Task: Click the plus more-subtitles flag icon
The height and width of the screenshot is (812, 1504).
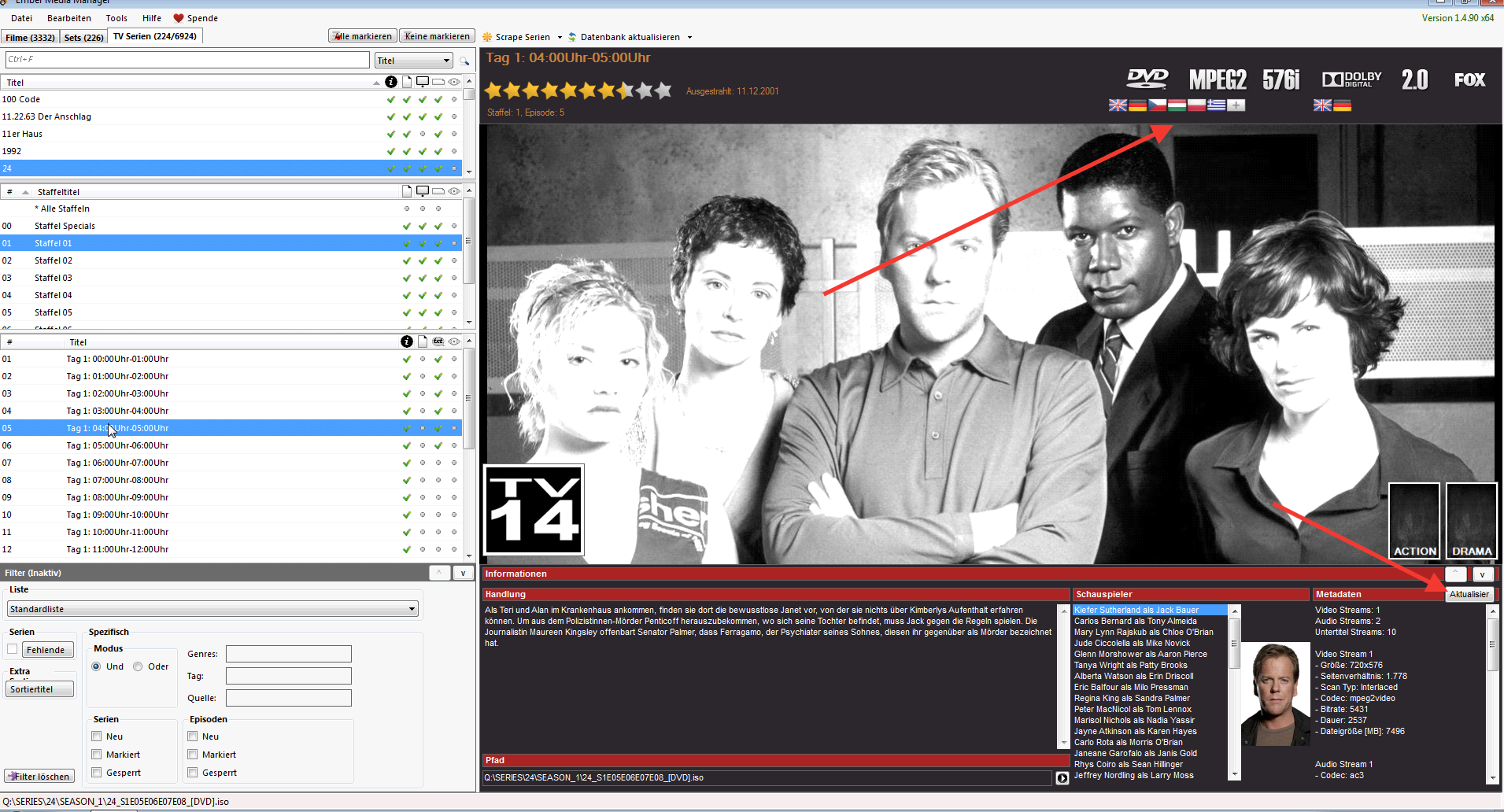Action: 1236,105
